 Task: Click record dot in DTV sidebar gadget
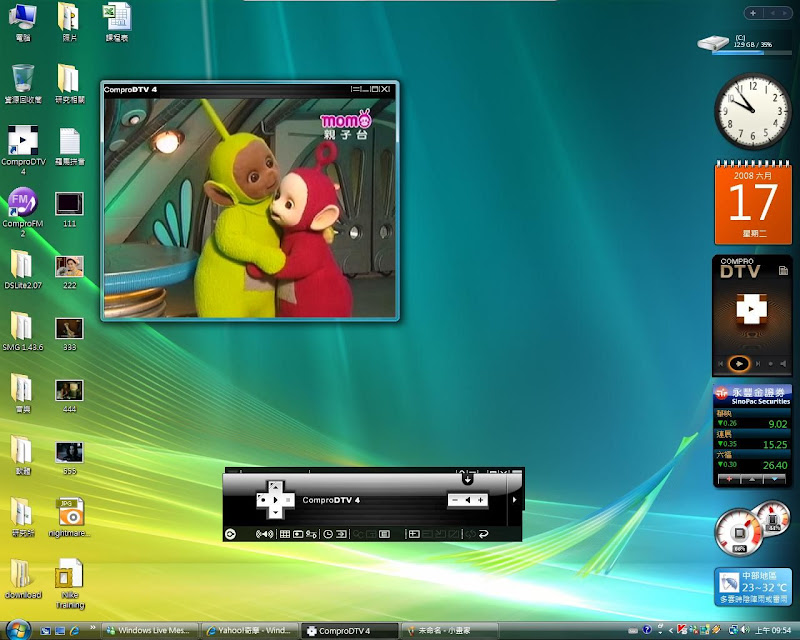(x=770, y=364)
